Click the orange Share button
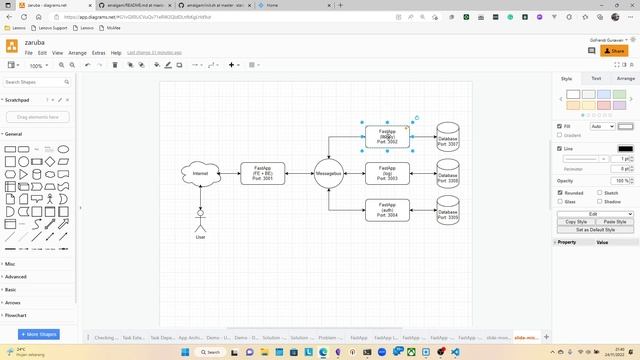This screenshot has width=640, height=360. [614, 51]
